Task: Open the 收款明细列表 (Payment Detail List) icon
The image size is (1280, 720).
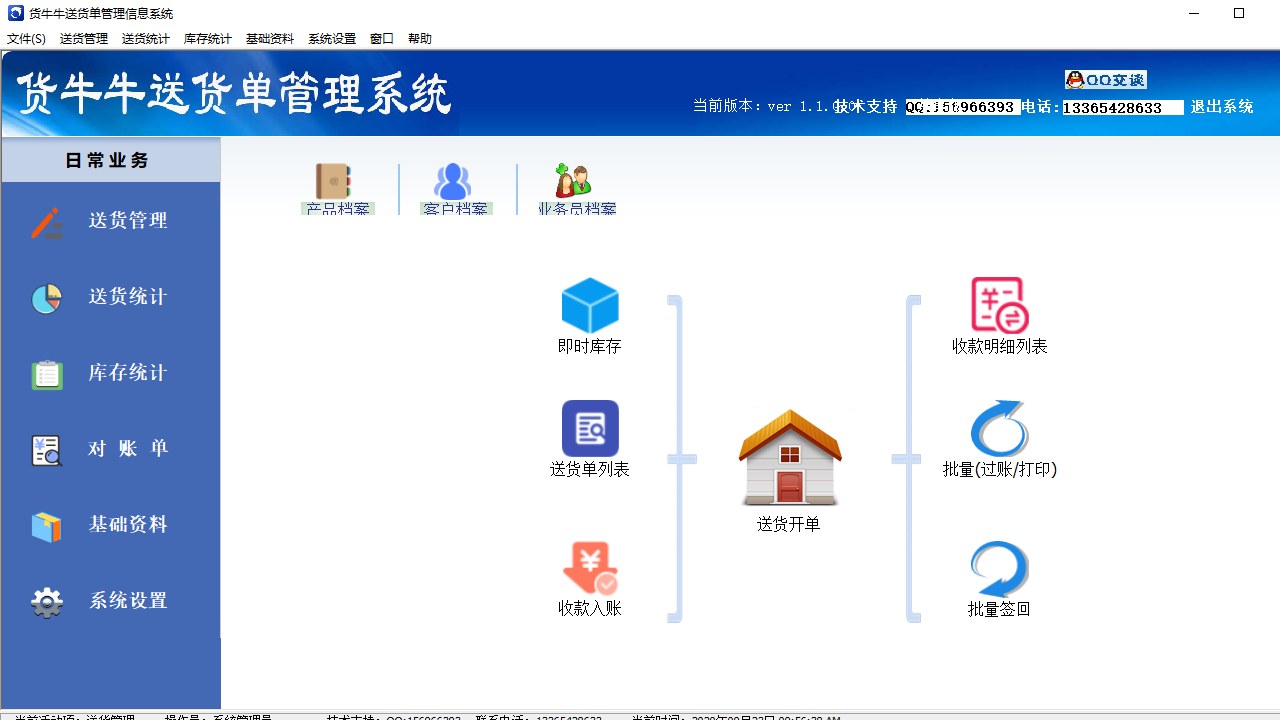Action: click(x=997, y=305)
